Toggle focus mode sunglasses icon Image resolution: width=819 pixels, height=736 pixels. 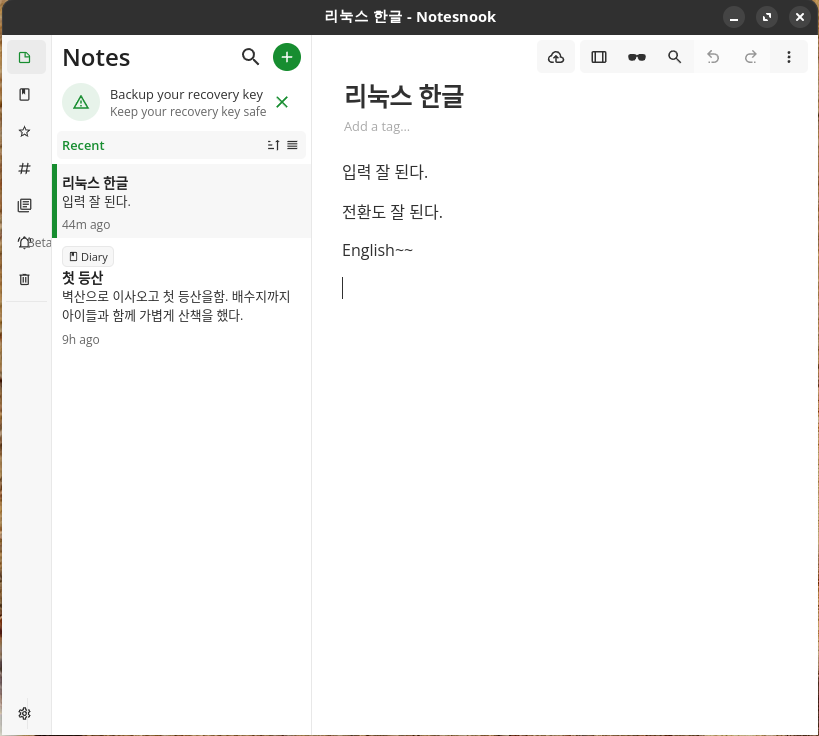pyautogui.click(x=637, y=57)
